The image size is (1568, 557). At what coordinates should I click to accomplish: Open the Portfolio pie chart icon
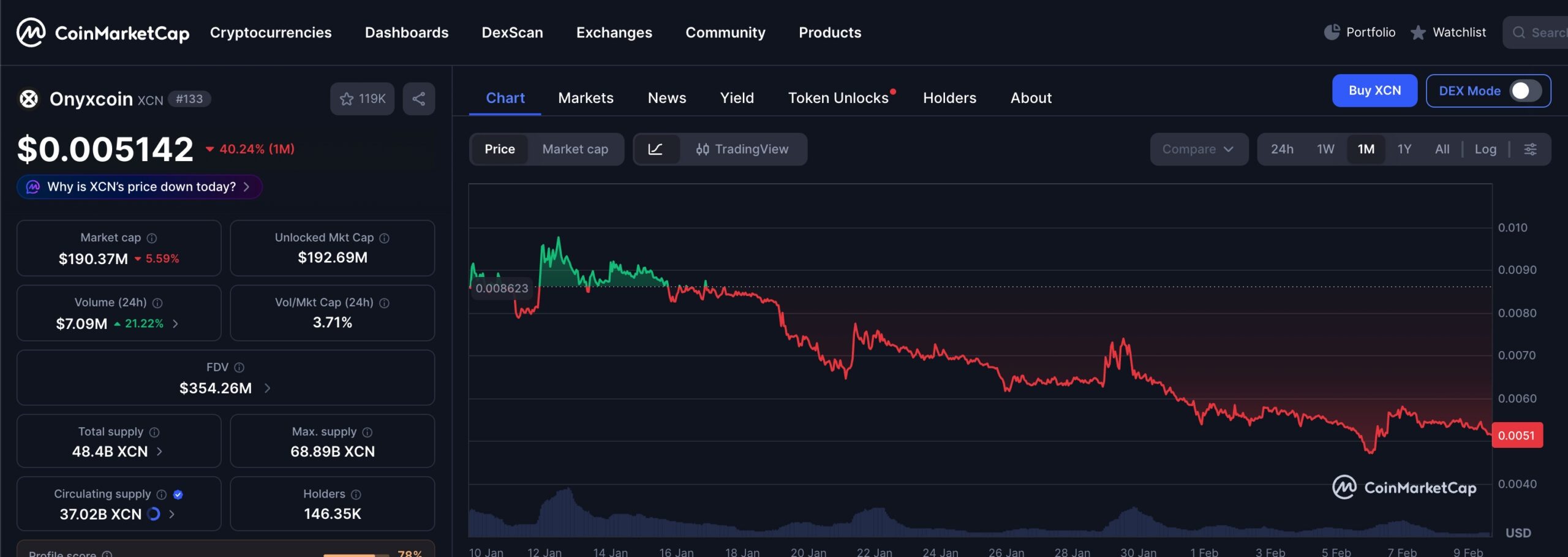click(1332, 32)
